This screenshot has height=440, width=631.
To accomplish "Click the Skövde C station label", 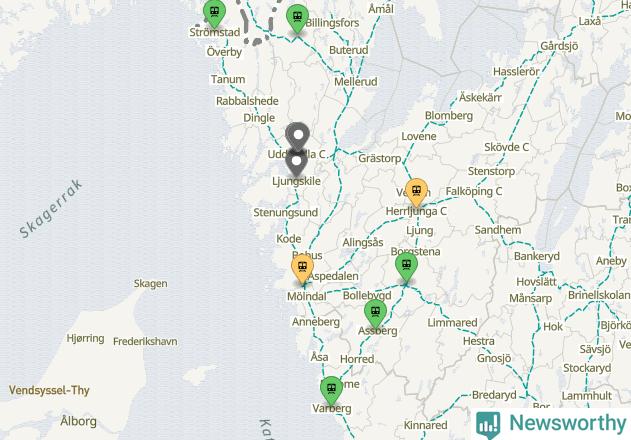I will [x=506, y=147].
